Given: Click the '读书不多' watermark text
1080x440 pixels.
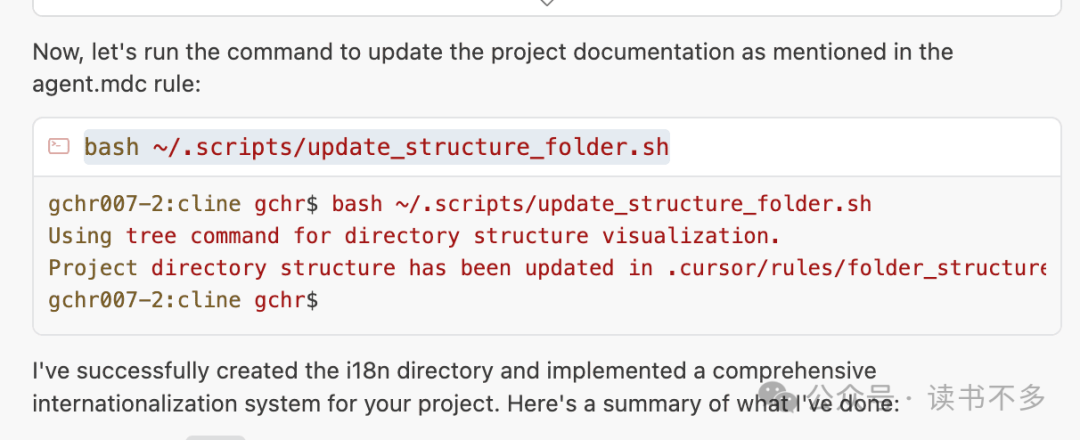Looking at the screenshot, I should click(986, 398).
